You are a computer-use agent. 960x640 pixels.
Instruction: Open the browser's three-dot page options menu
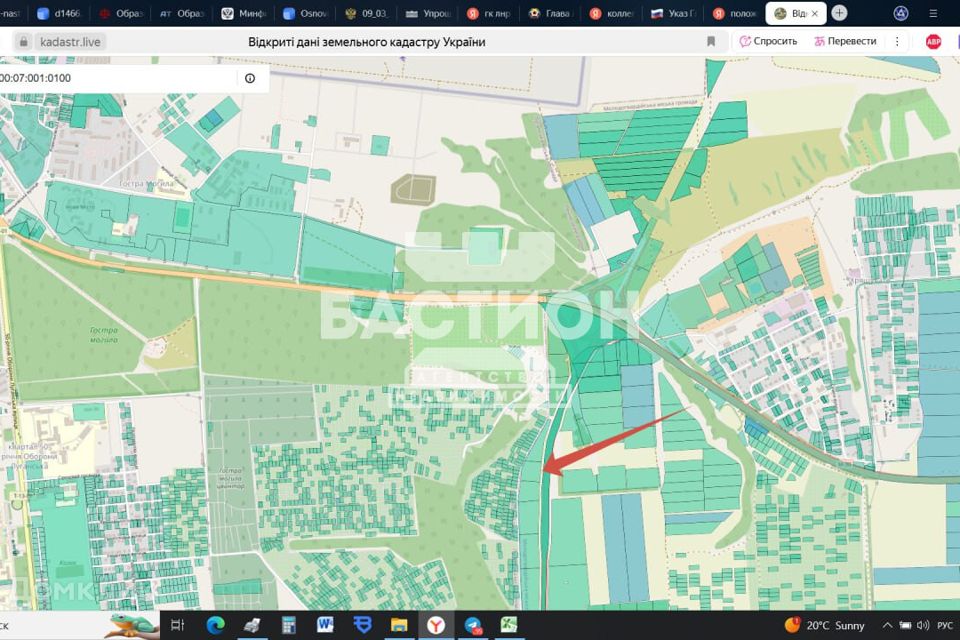897,41
